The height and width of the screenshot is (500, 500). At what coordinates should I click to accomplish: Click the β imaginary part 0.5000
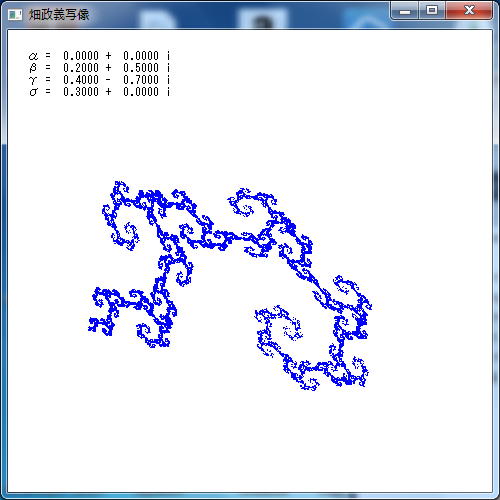pyautogui.click(x=141, y=68)
